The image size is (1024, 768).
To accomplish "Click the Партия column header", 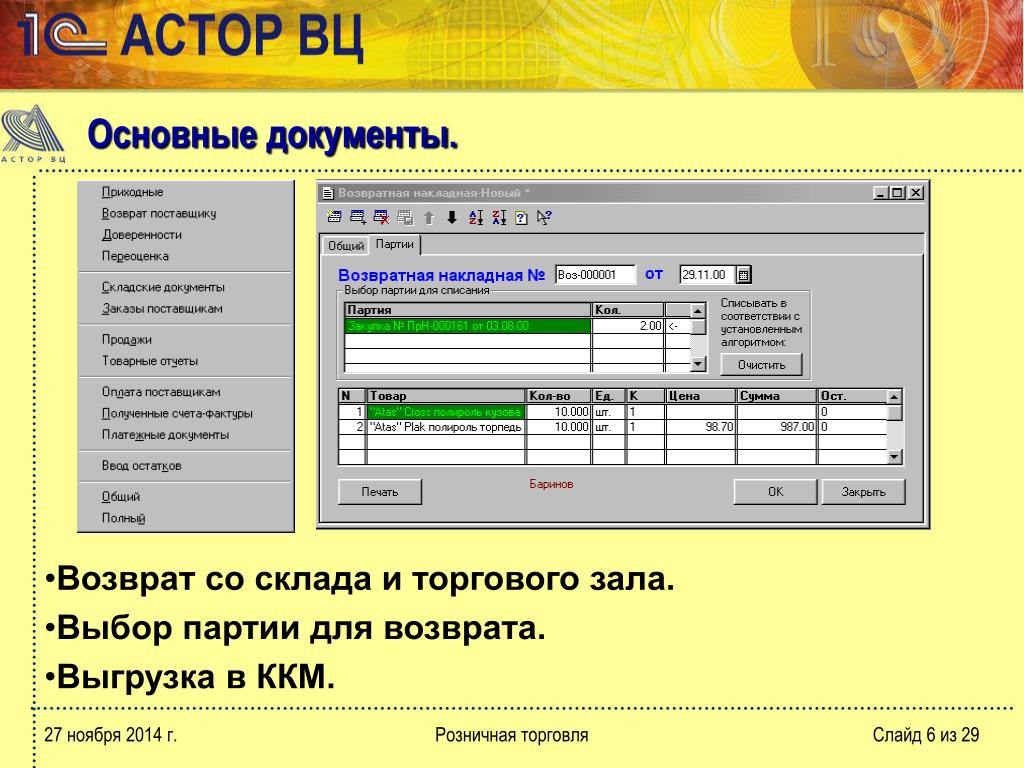I will tap(468, 310).
